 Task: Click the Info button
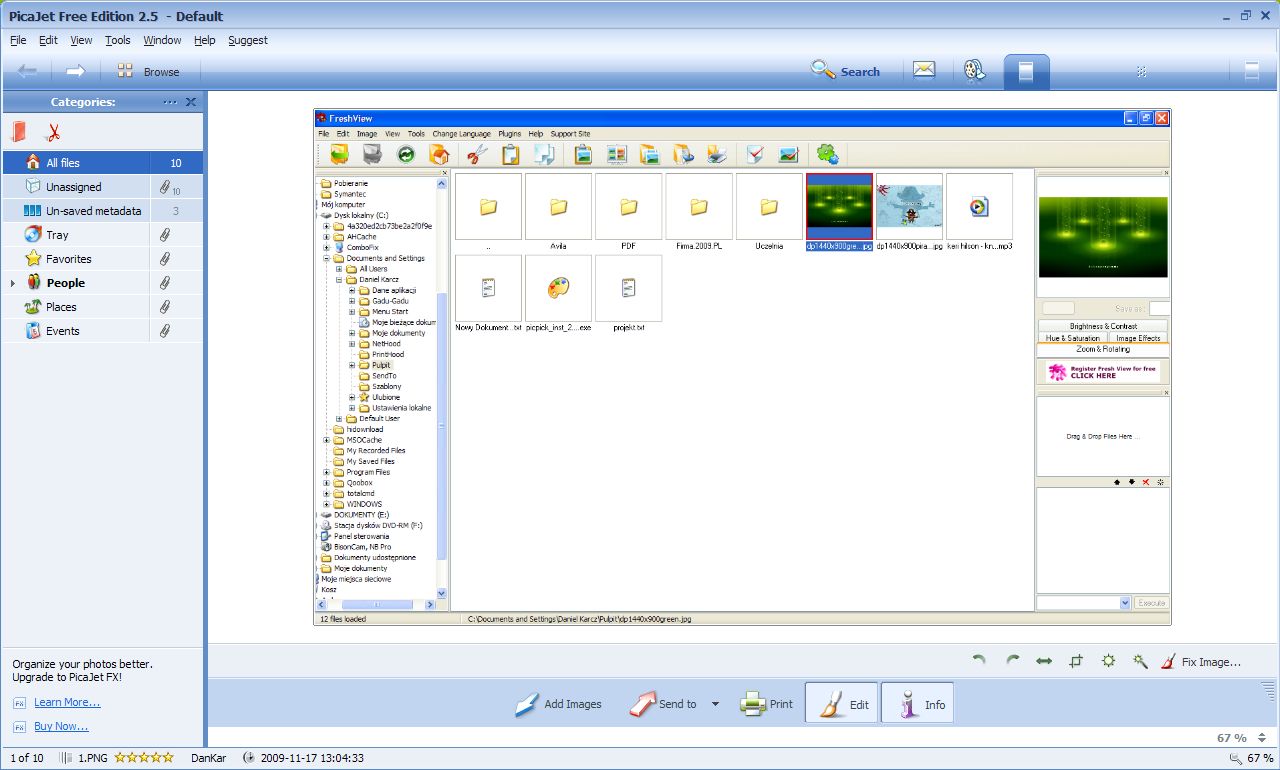[917, 704]
